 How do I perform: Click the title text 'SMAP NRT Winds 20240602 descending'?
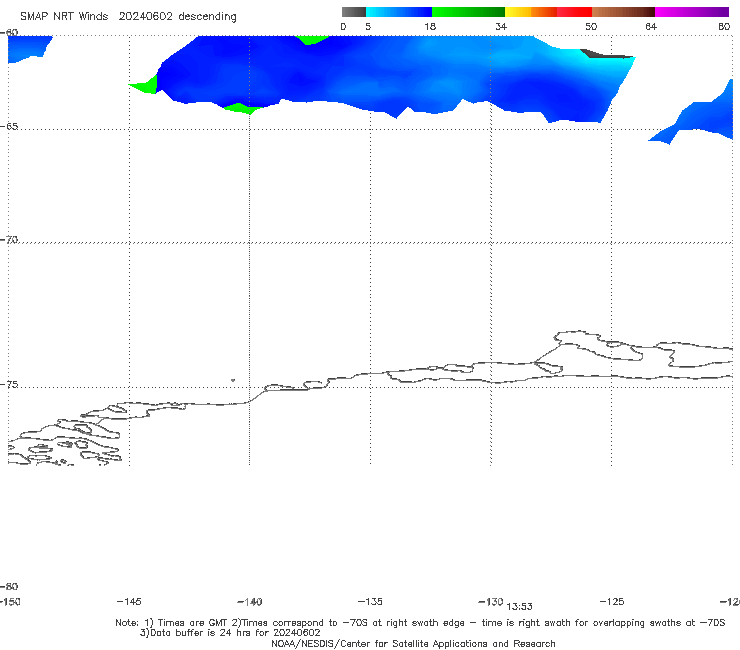coord(128,17)
